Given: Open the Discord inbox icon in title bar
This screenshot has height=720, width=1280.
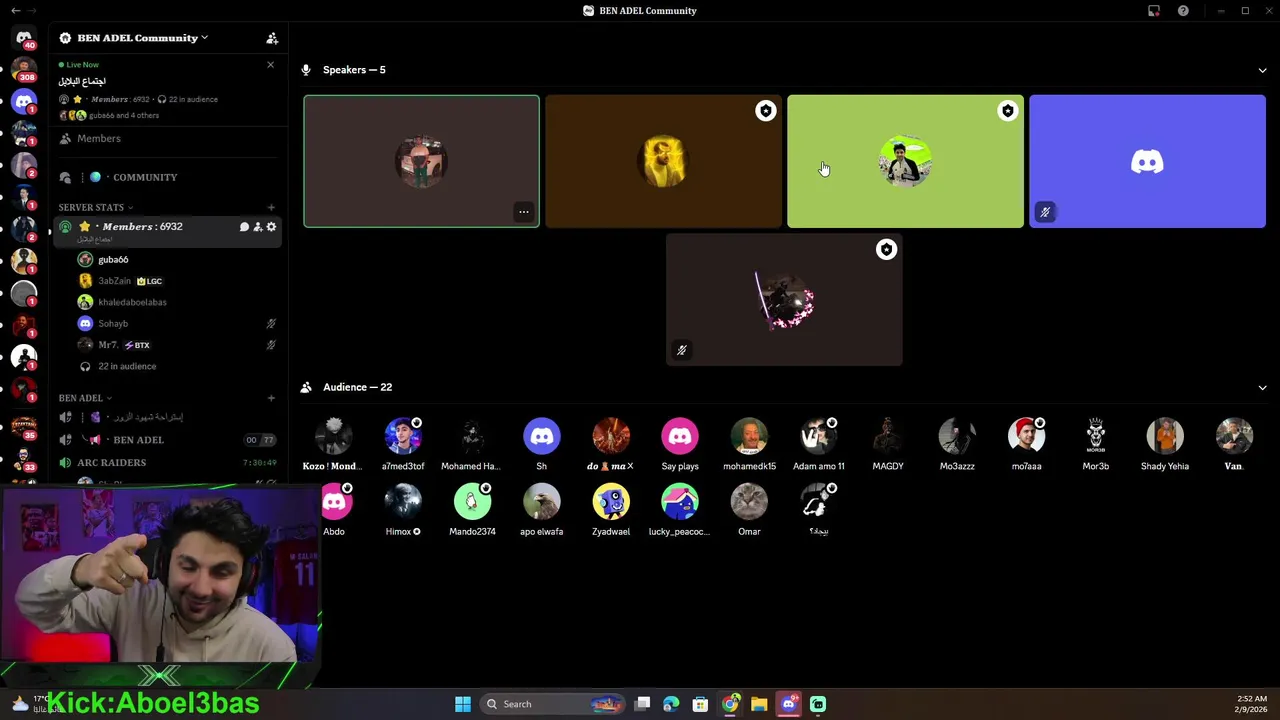Looking at the screenshot, I should tap(1154, 11).
